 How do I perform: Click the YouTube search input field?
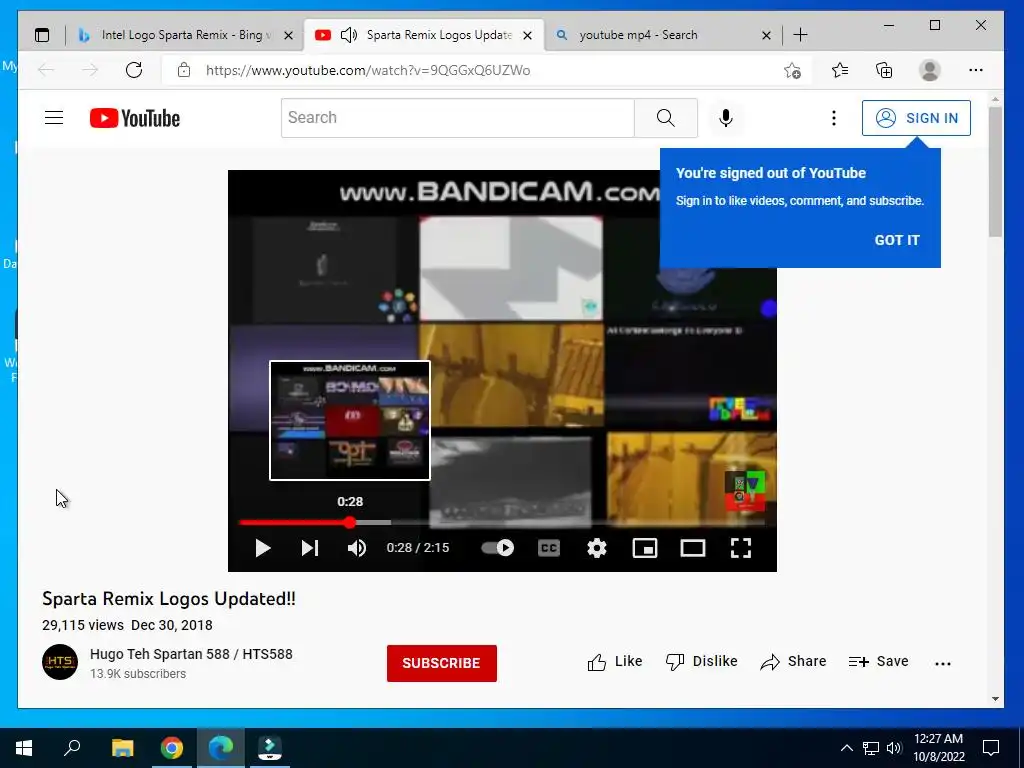458,118
